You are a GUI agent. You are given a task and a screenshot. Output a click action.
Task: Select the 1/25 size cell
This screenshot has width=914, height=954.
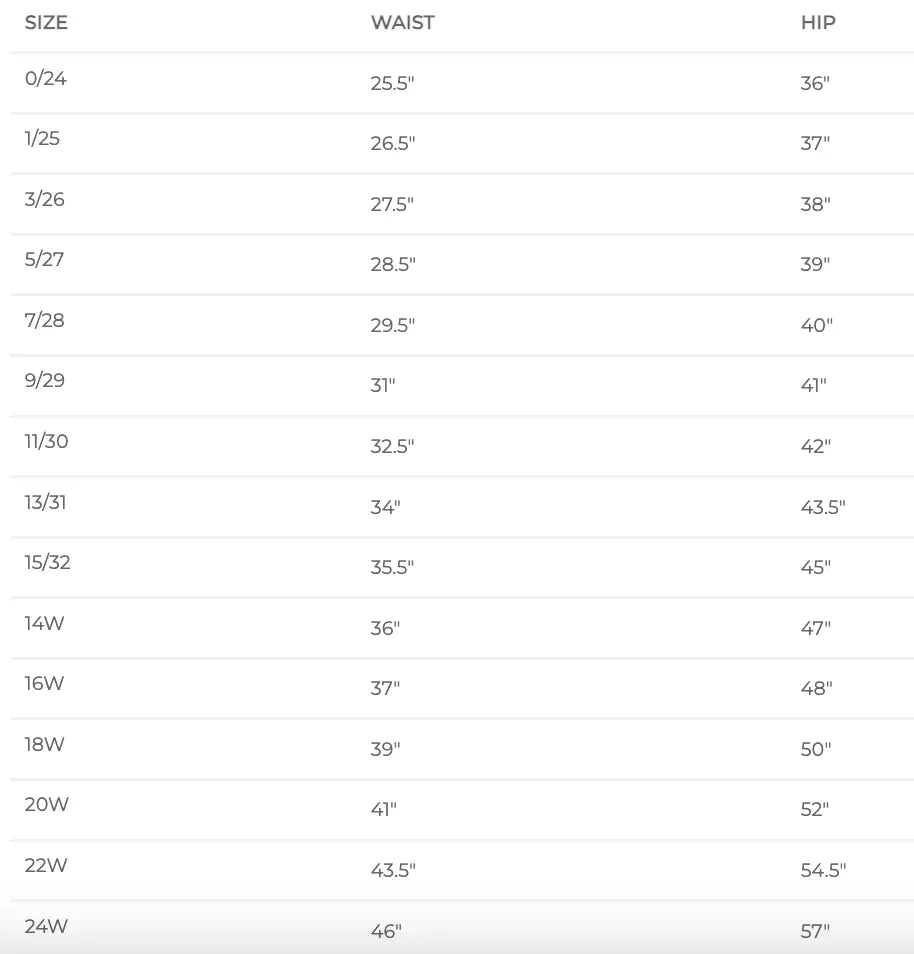pos(42,138)
